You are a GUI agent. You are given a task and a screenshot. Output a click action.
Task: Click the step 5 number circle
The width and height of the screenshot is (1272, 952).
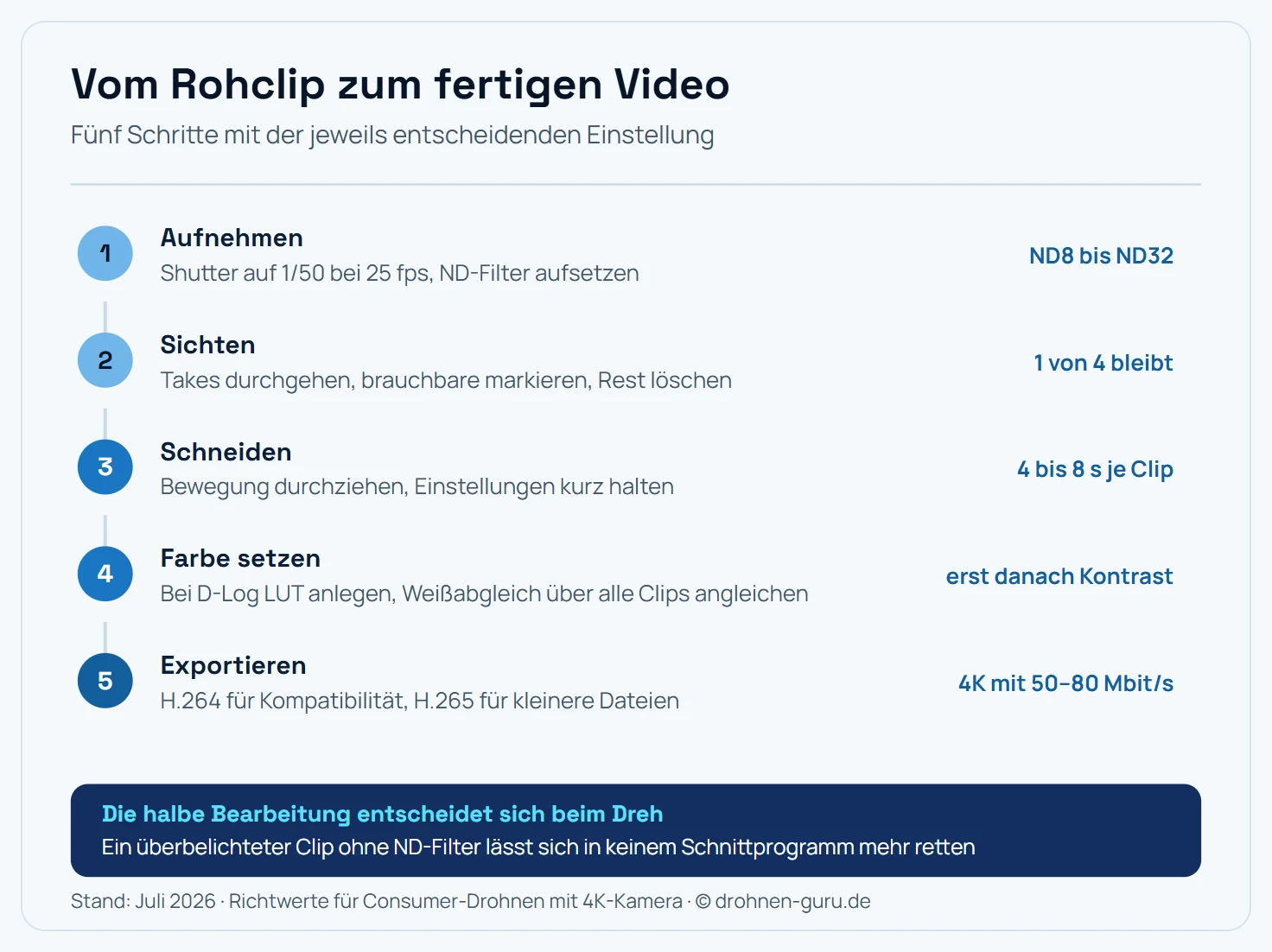tap(105, 681)
